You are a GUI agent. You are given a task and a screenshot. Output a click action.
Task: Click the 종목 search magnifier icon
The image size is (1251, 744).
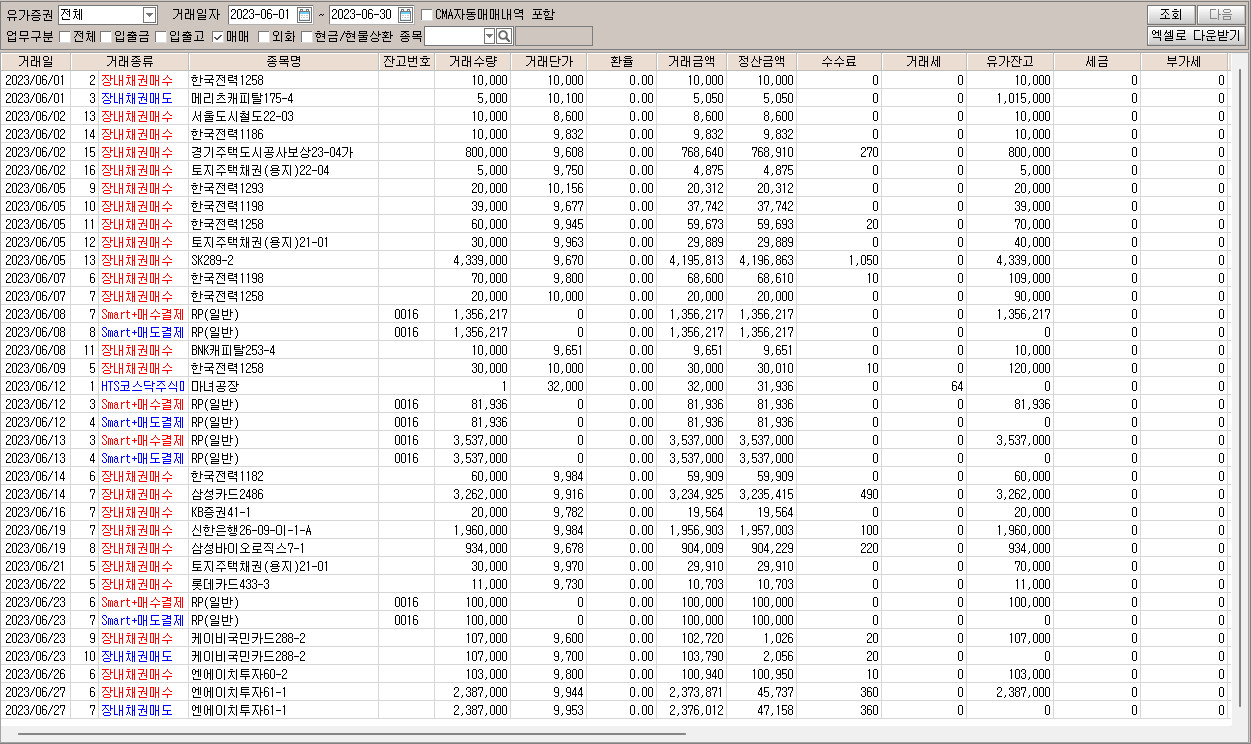[x=504, y=37]
